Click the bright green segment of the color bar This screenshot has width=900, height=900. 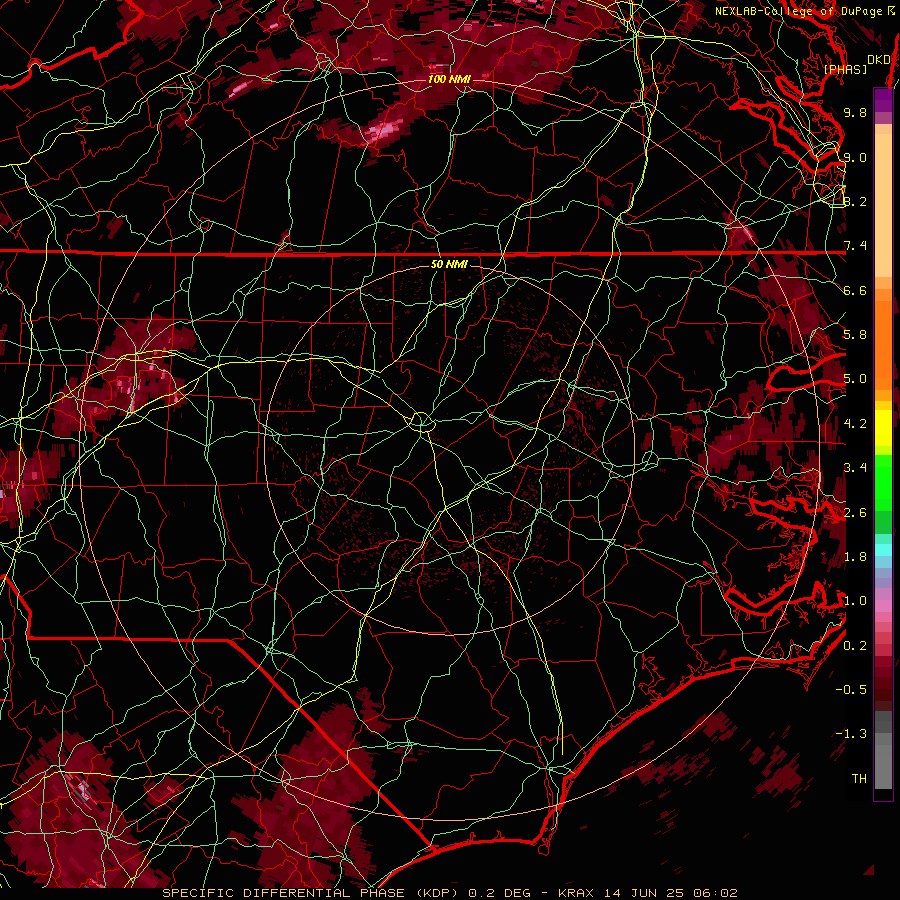point(883,482)
